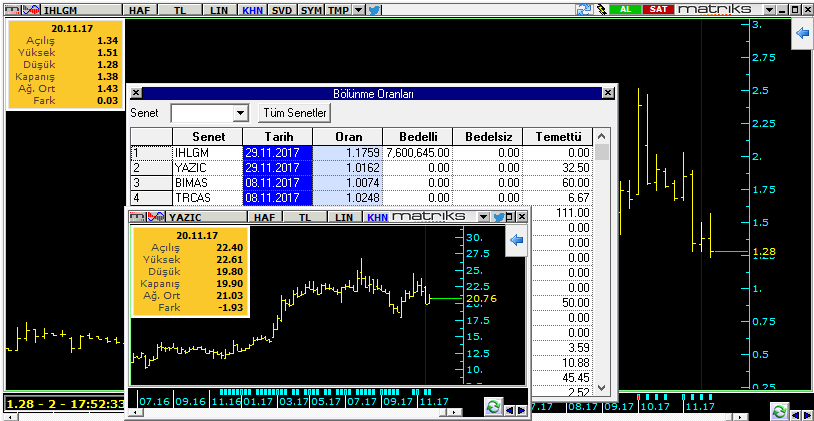Expand dropdown arrow next to IHLGM matriks logo
814x421 pixels.
(x=769, y=9)
